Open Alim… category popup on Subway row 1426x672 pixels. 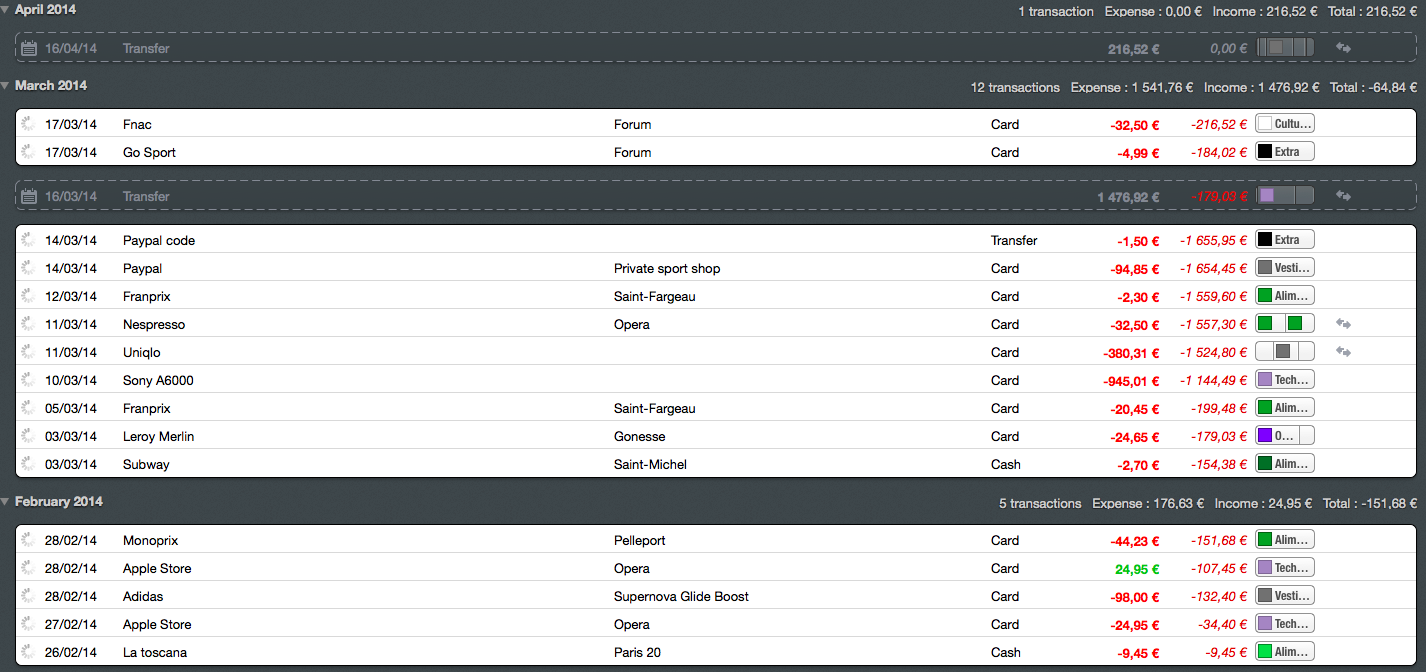pyautogui.click(x=1284, y=464)
